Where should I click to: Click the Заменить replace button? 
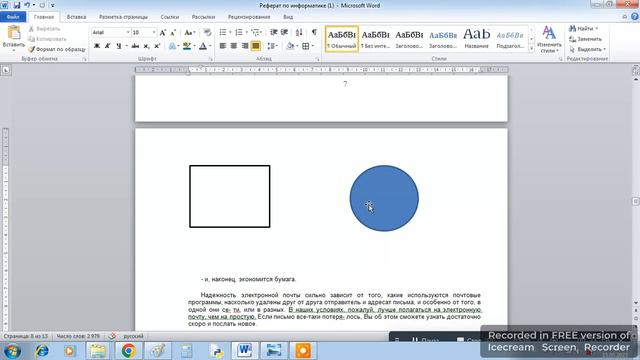(585, 39)
